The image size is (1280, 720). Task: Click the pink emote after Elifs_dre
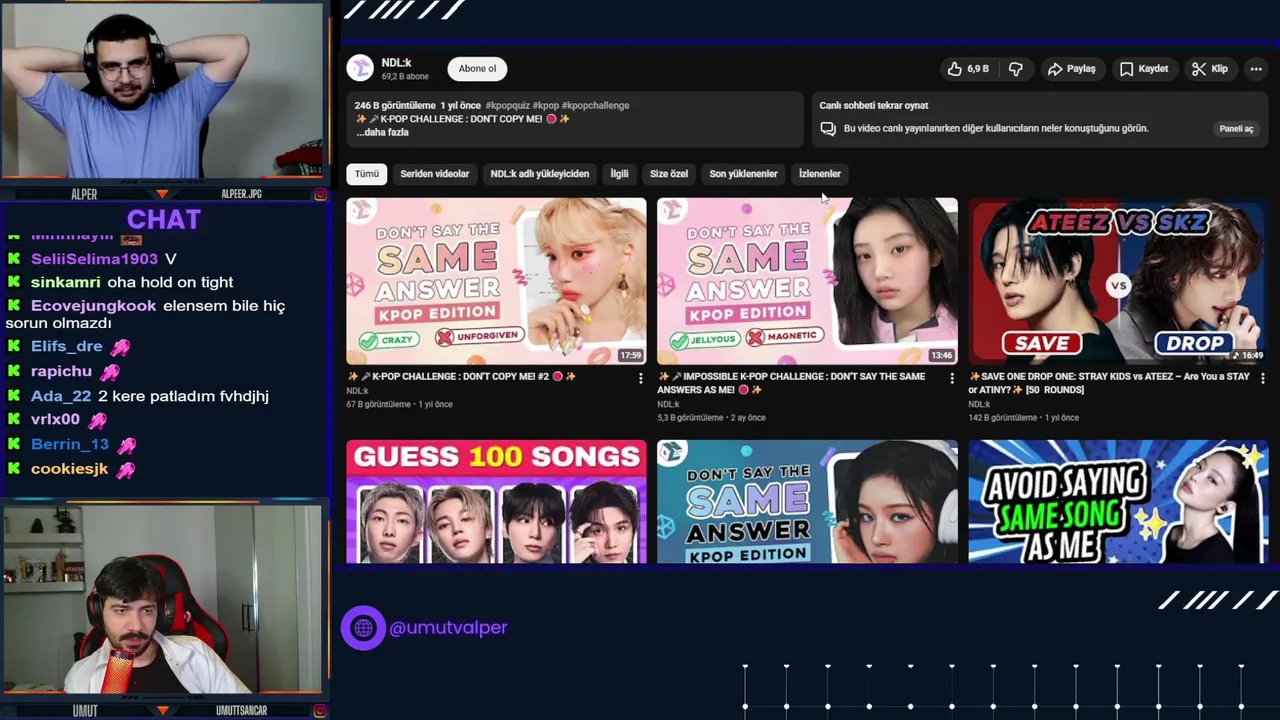point(120,347)
